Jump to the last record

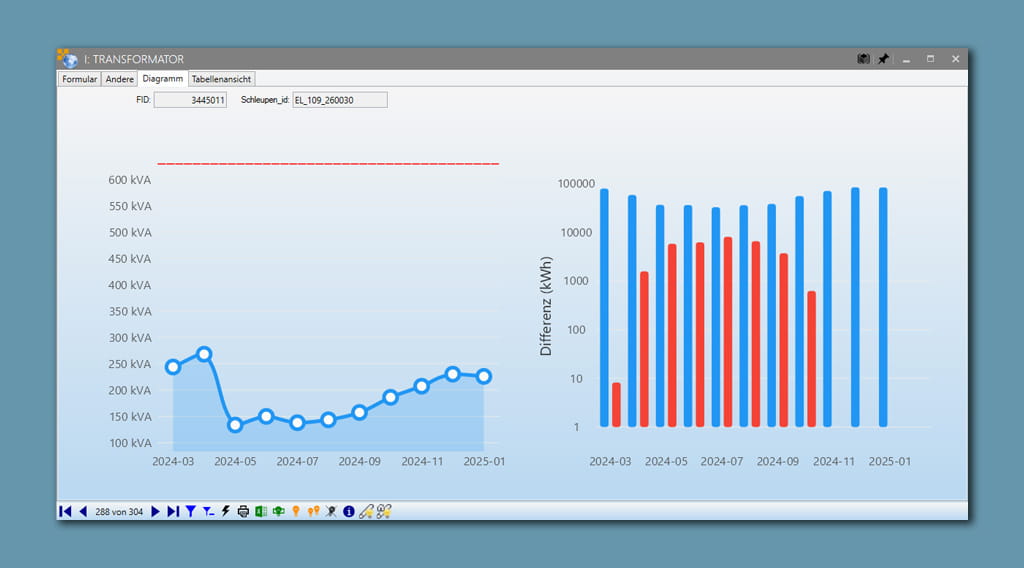pyautogui.click(x=173, y=511)
